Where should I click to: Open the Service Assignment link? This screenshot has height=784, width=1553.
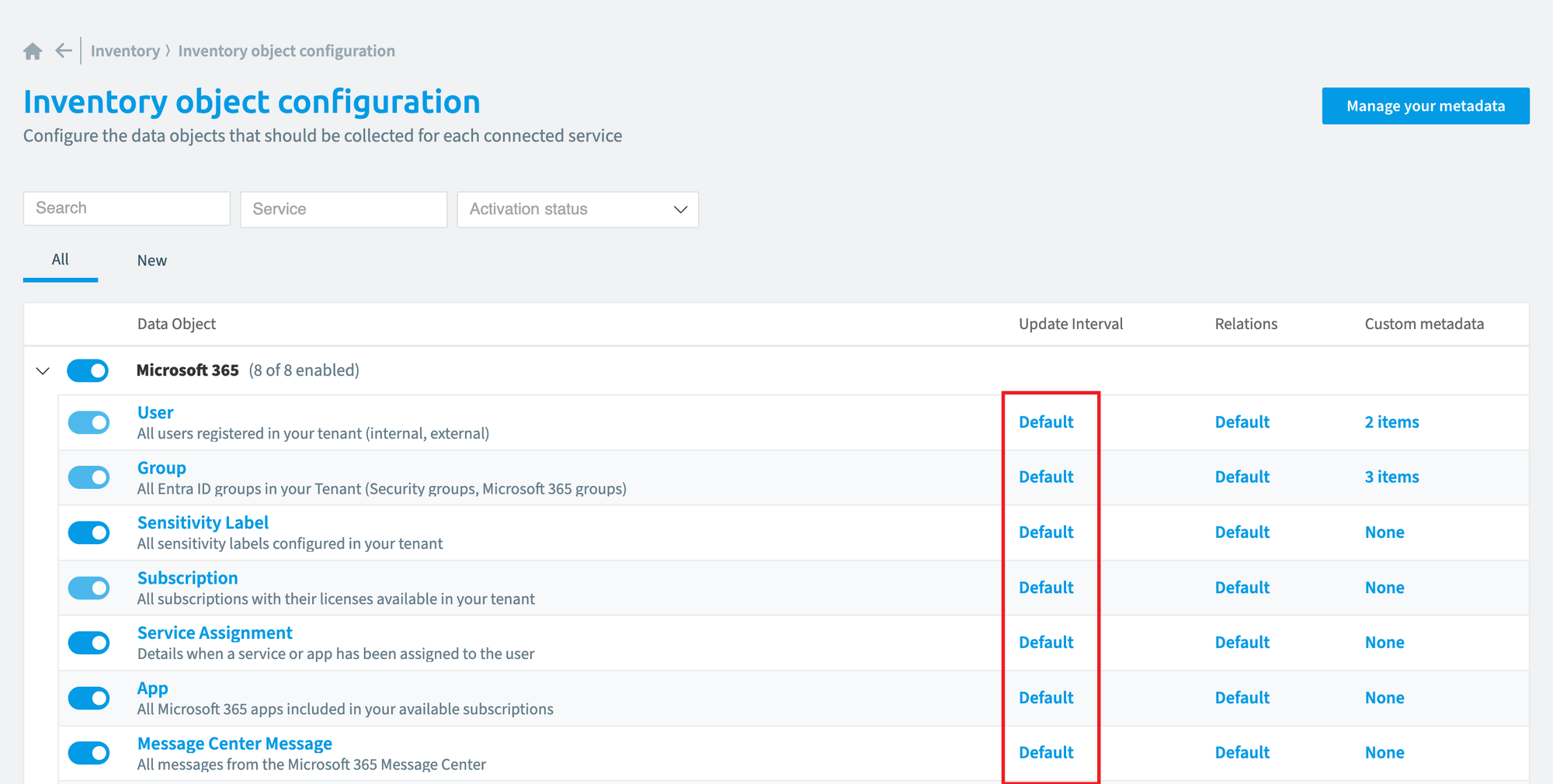pyautogui.click(x=215, y=633)
